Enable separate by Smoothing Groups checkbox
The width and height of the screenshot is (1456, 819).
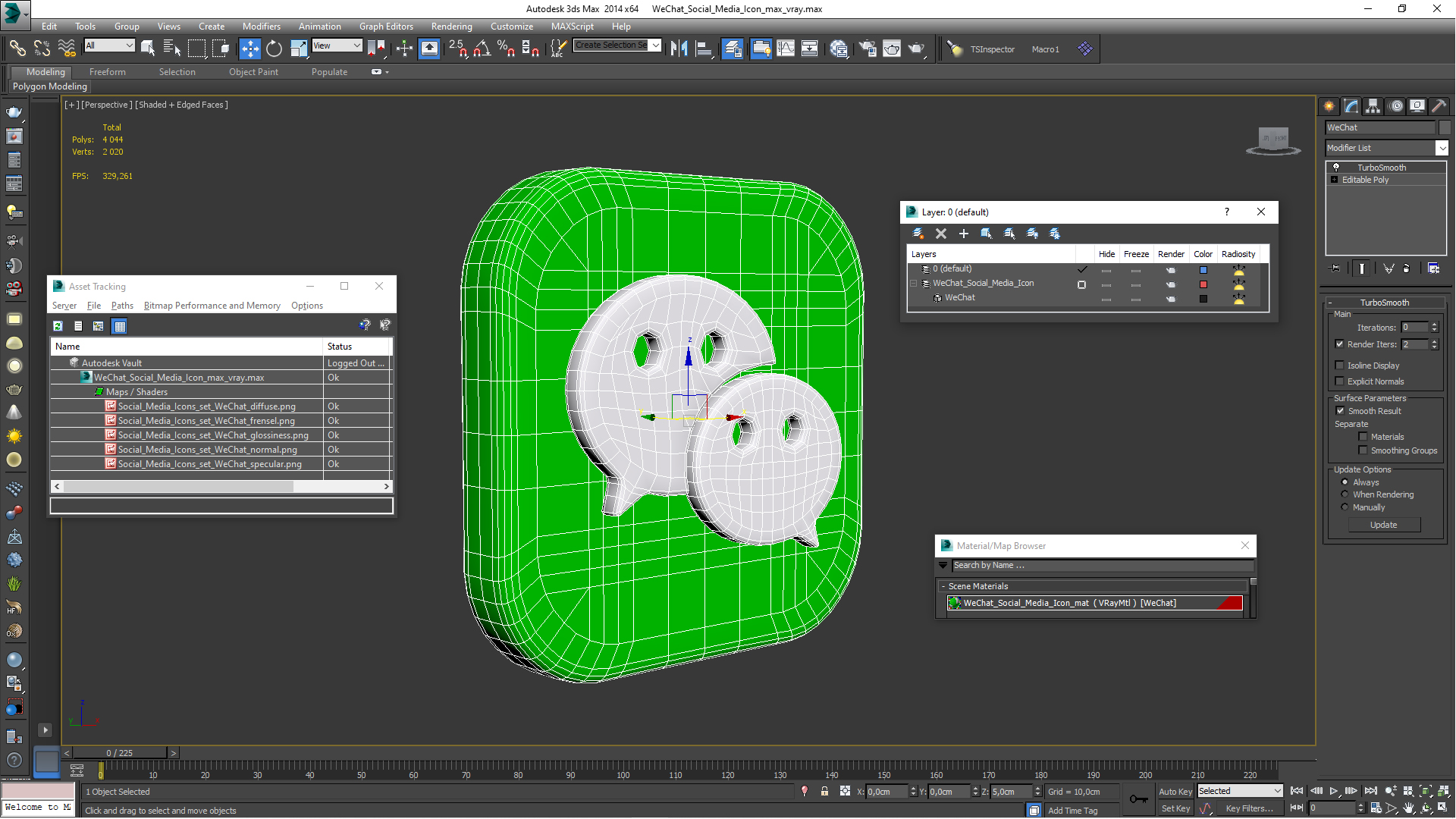click(x=1363, y=450)
